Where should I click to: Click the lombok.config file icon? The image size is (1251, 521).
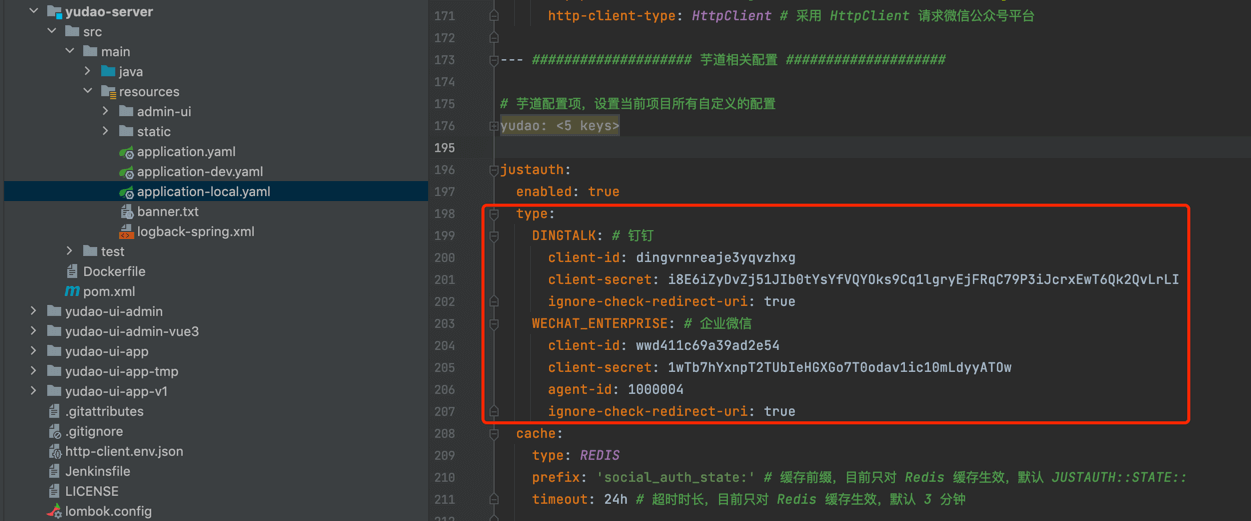pos(54,511)
